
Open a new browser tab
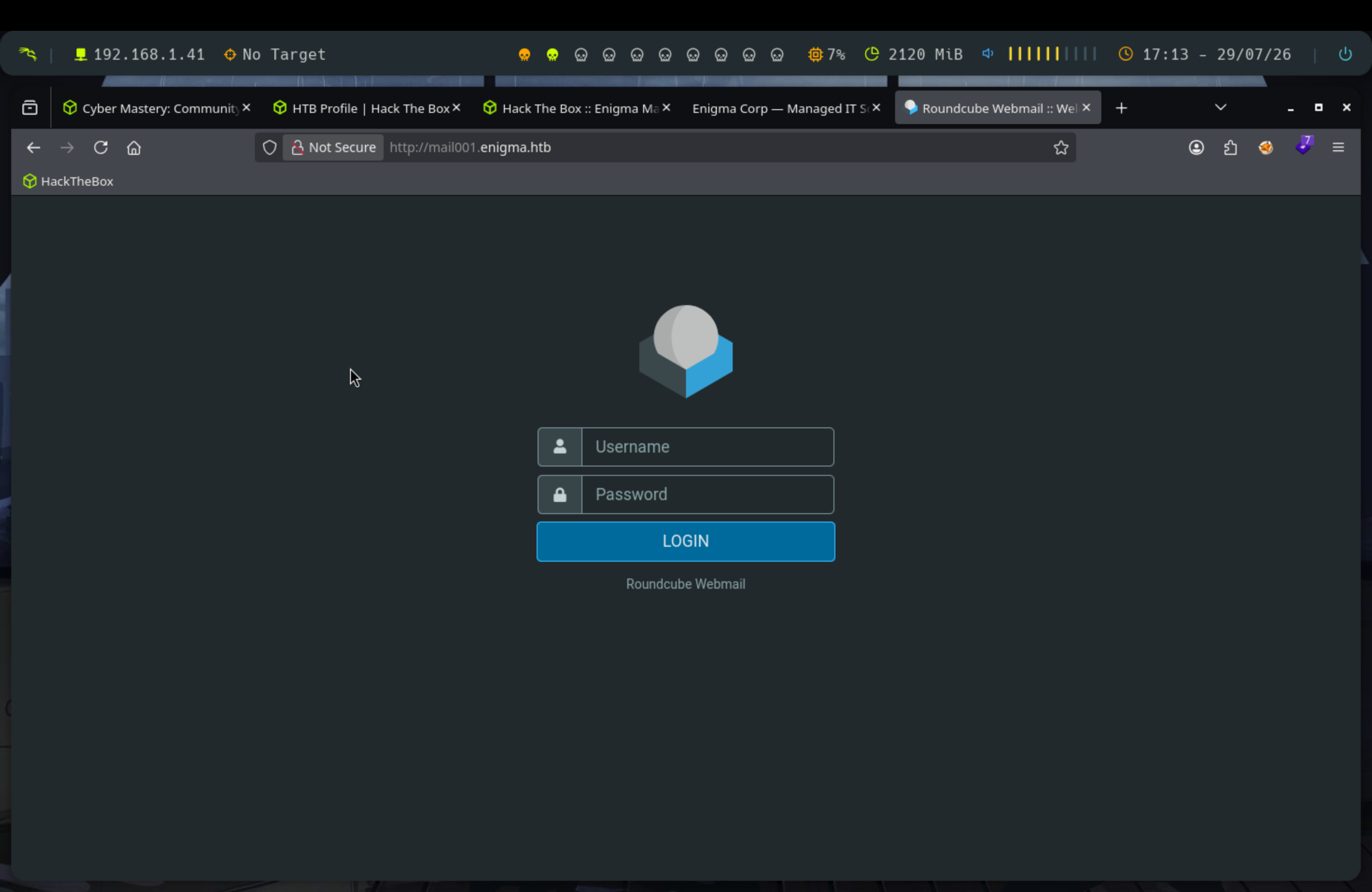point(1121,108)
